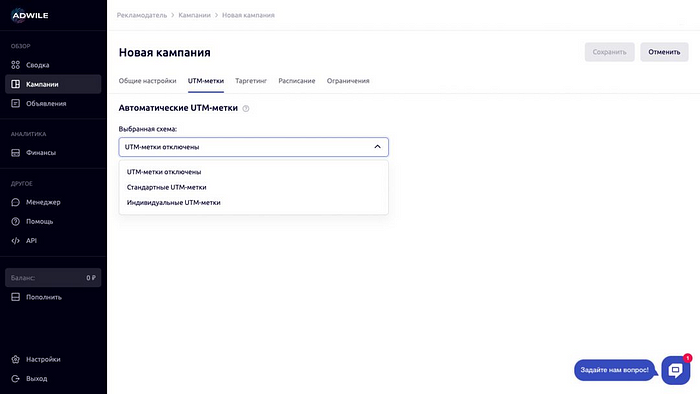Click the Кампании sidebar icon
The height and width of the screenshot is (394, 700).
[x=16, y=84]
